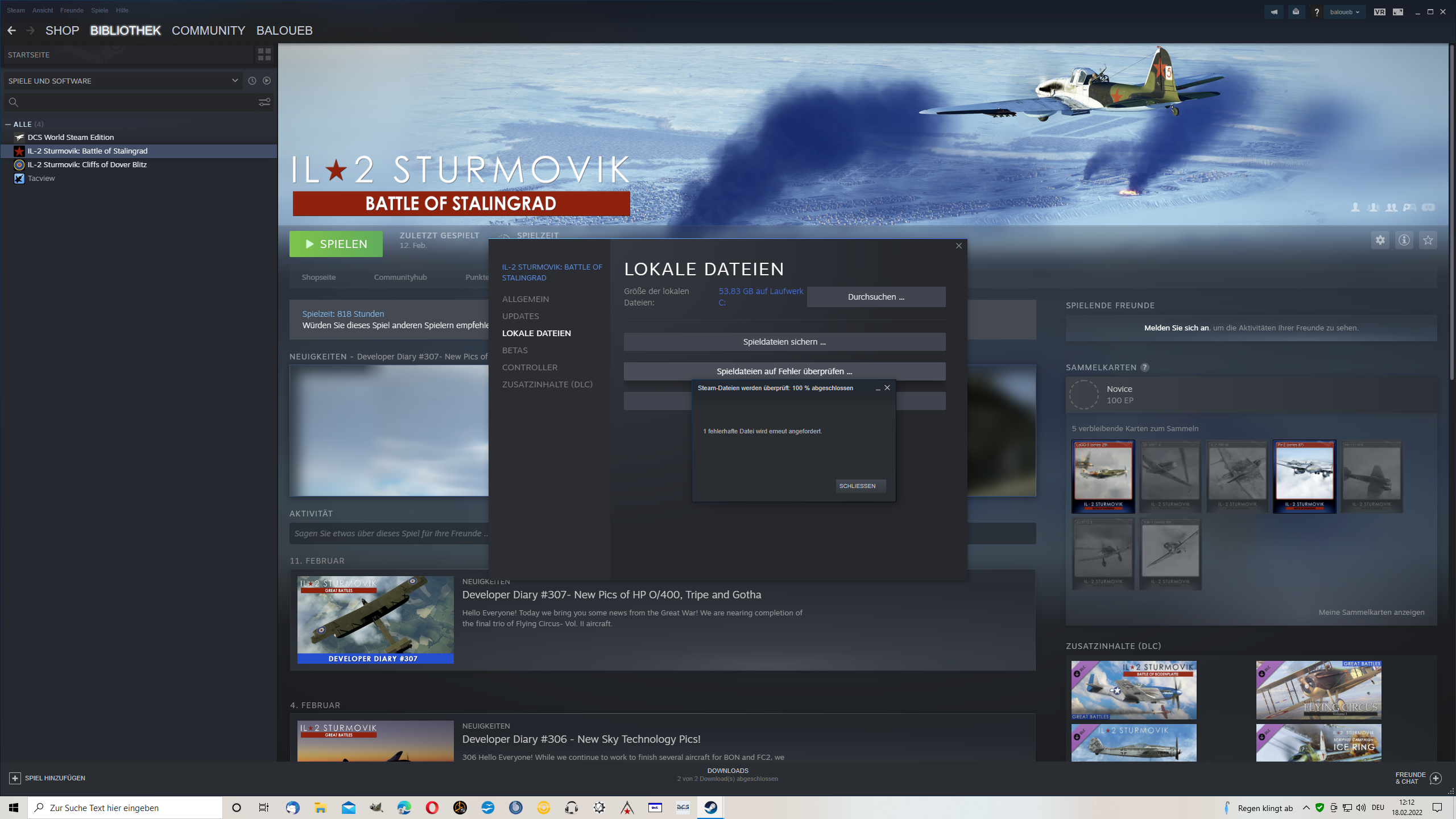This screenshot has width=1456, height=819.
Task: Open the Freunde menu
Action: pos(72,10)
